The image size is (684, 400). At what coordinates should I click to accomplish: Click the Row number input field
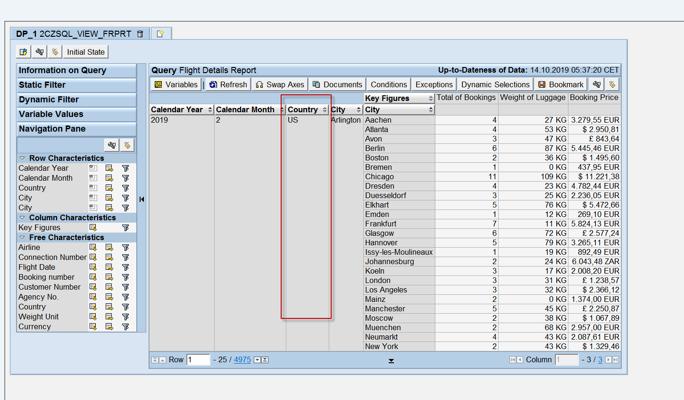(197, 360)
